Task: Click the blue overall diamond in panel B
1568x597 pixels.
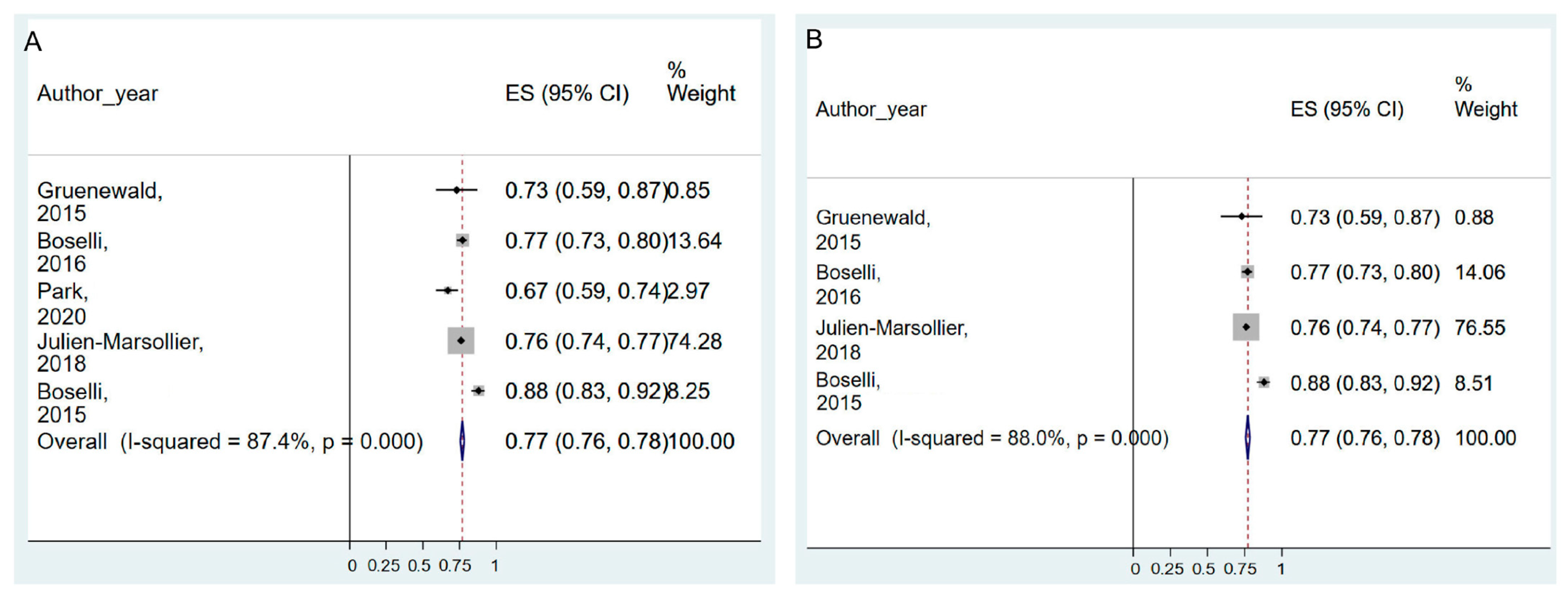Action: [1248, 437]
